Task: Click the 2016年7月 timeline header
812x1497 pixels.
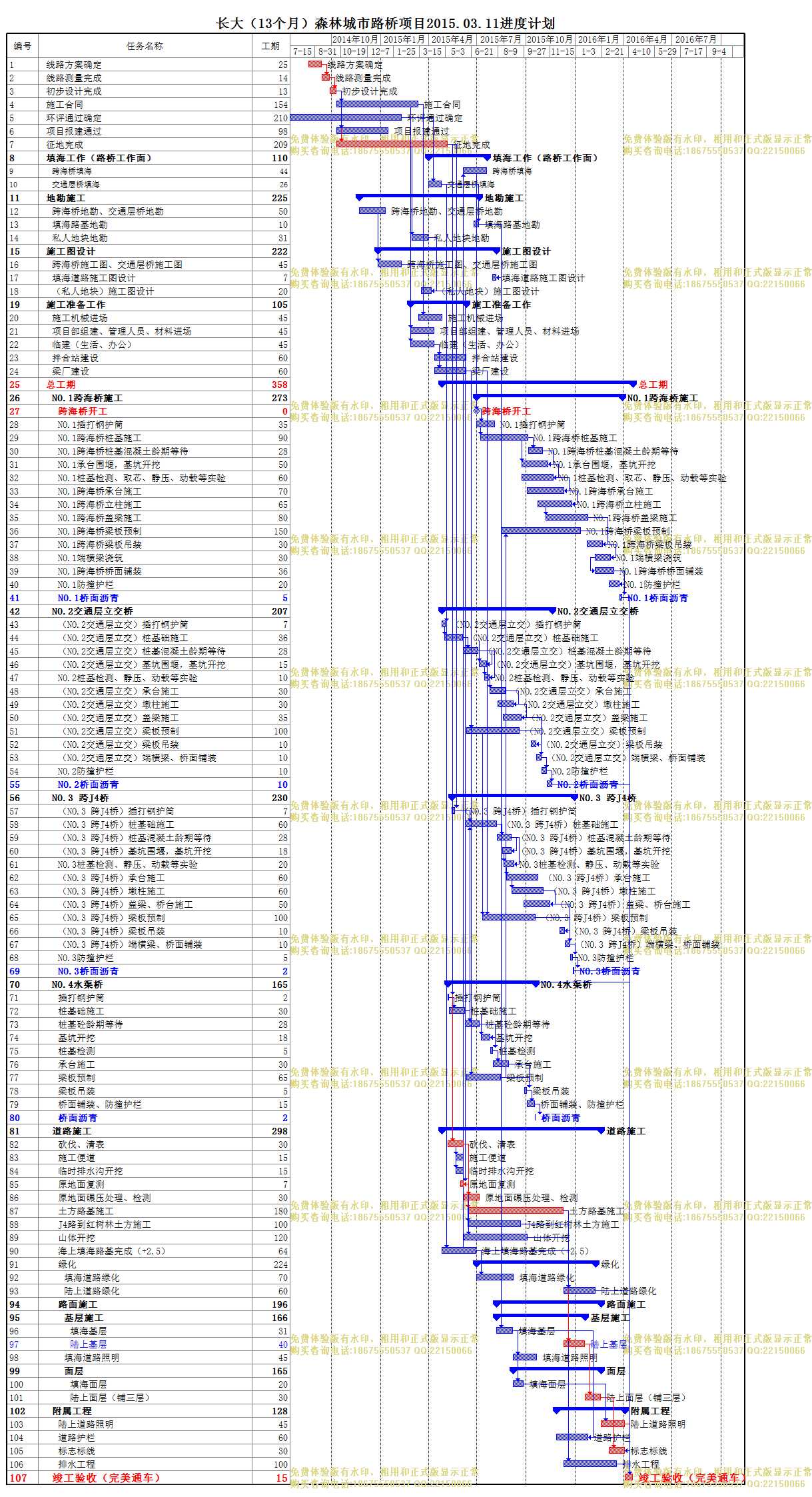Action: tap(696, 39)
